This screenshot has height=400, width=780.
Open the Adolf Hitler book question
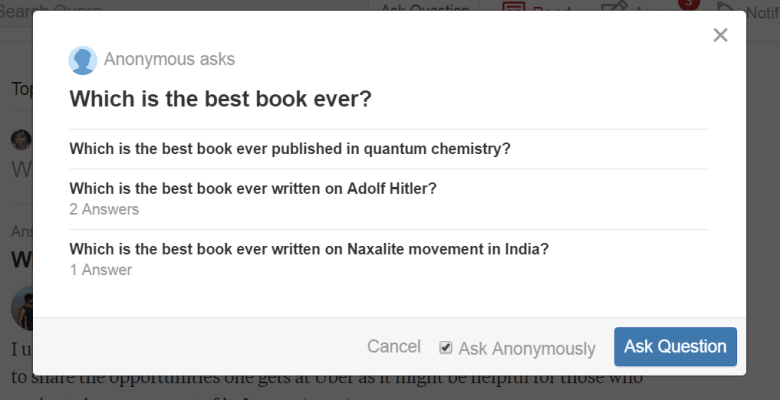click(253, 188)
